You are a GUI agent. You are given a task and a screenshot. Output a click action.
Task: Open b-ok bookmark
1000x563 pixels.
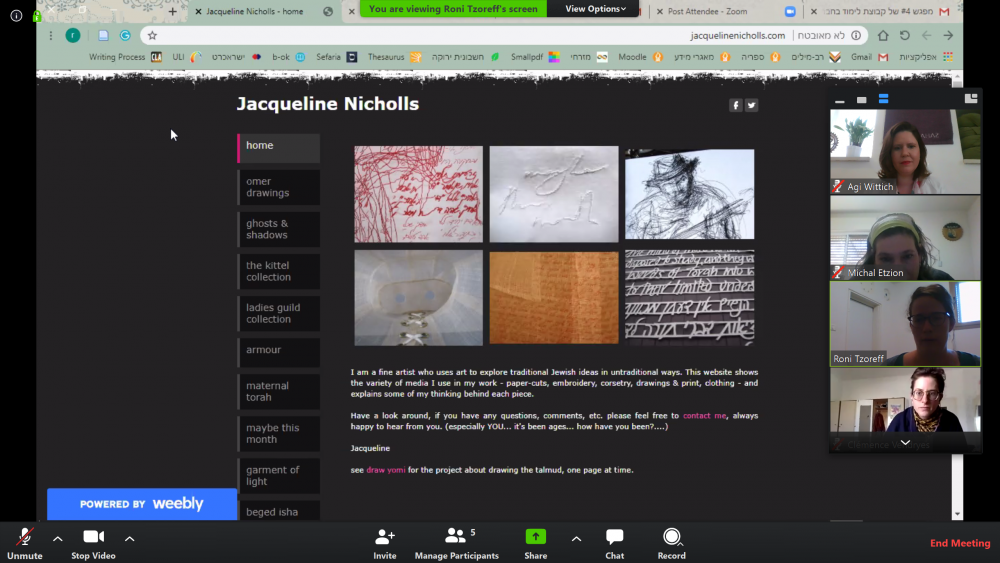coord(289,57)
